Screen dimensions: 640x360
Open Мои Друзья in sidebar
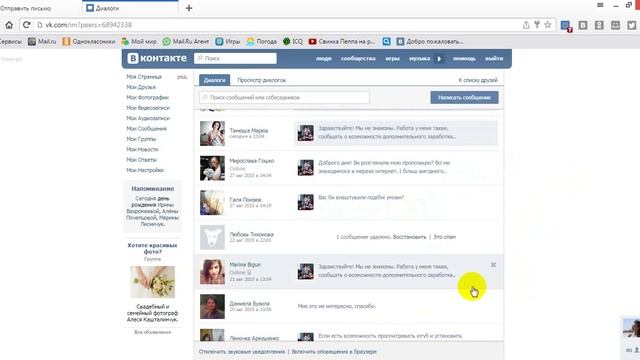tap(141, 87)
